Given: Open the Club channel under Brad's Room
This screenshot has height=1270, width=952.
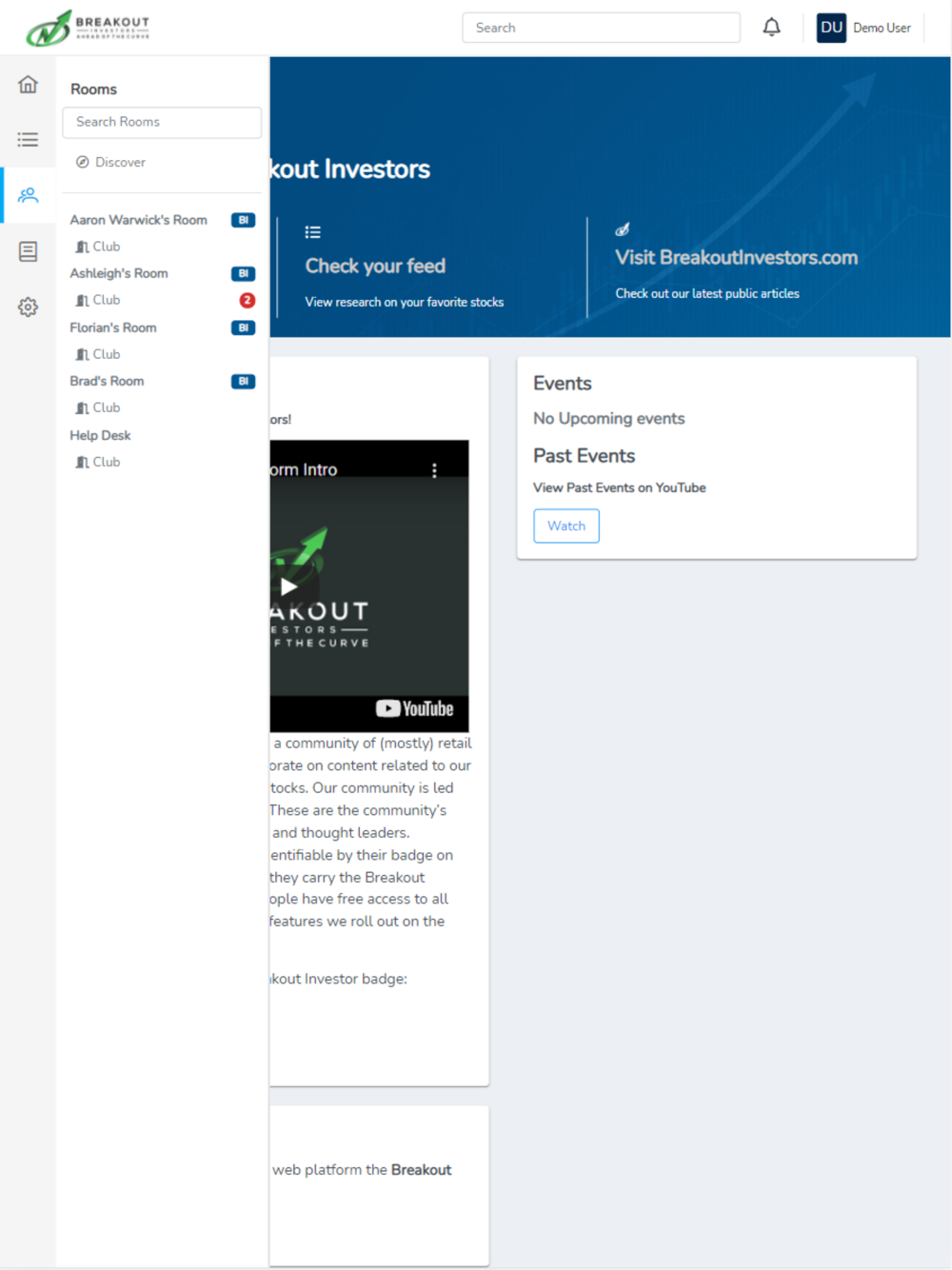Looking at the screenshot, I should [x=98, y=407].
